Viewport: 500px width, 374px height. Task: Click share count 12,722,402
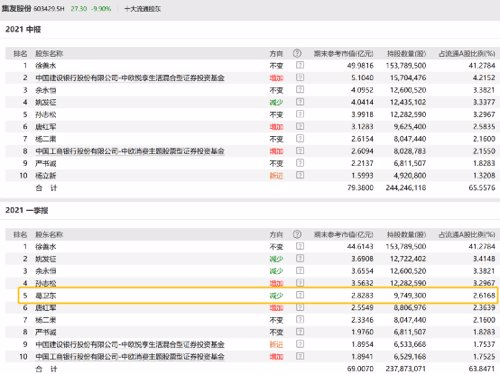coord(408,259)
